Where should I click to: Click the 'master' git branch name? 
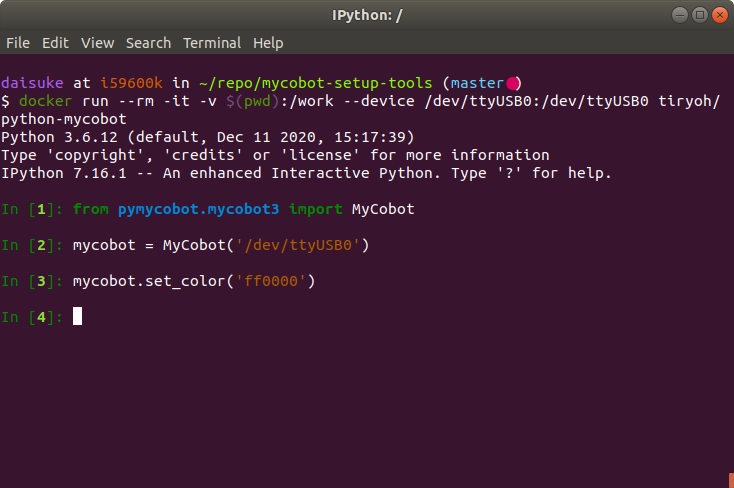coord(477,83)
